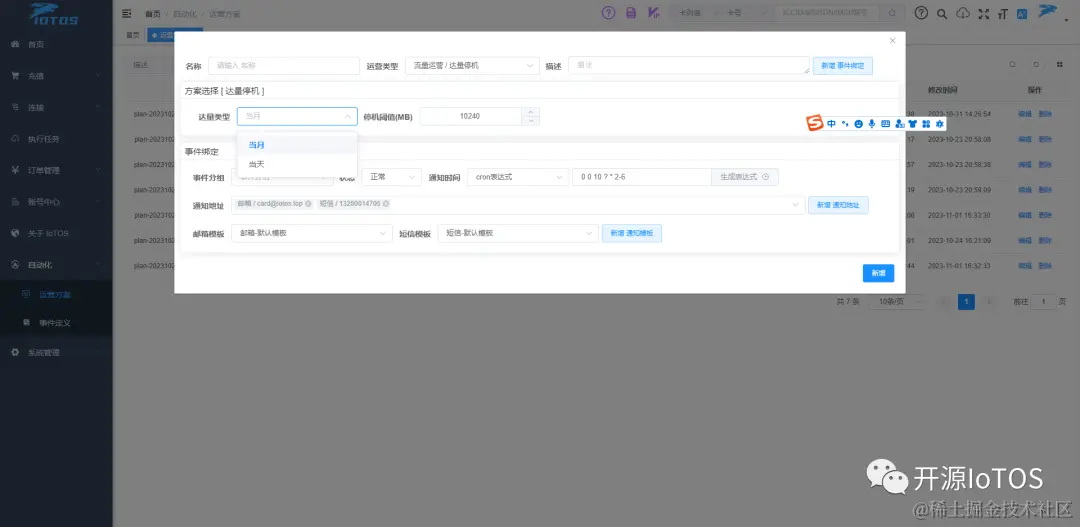Open the cron表达式 notification time dropdown
Screen dimensions: 1080x527
[518, 177]
